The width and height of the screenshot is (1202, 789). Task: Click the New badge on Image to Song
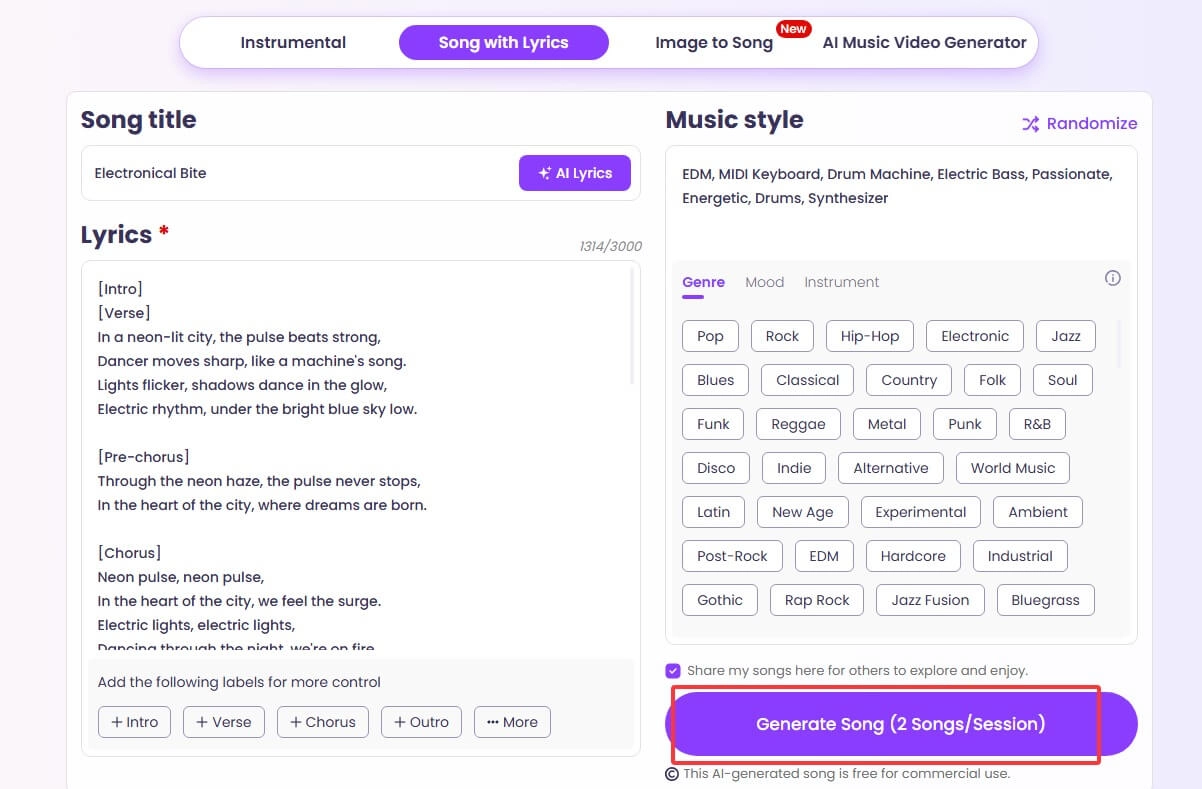793,29
